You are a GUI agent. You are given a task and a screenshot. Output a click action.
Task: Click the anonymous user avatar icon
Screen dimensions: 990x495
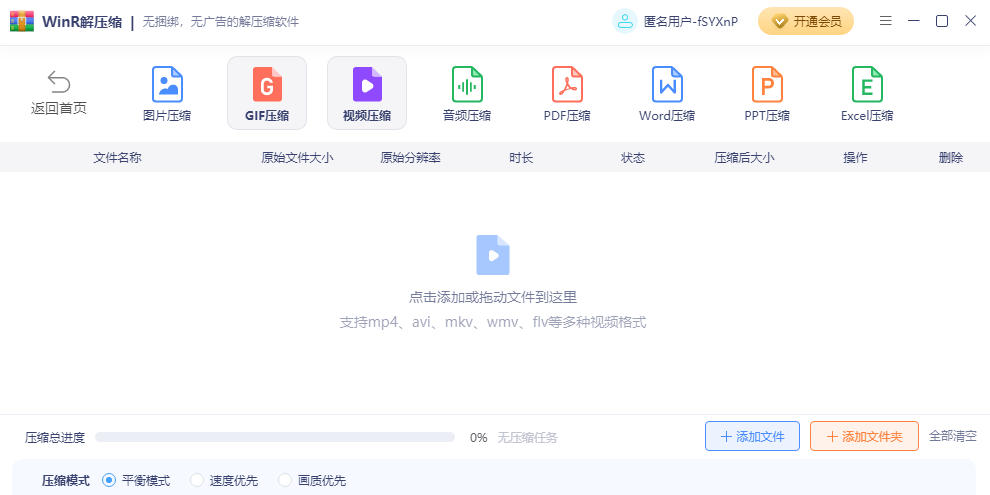[625, 21]
